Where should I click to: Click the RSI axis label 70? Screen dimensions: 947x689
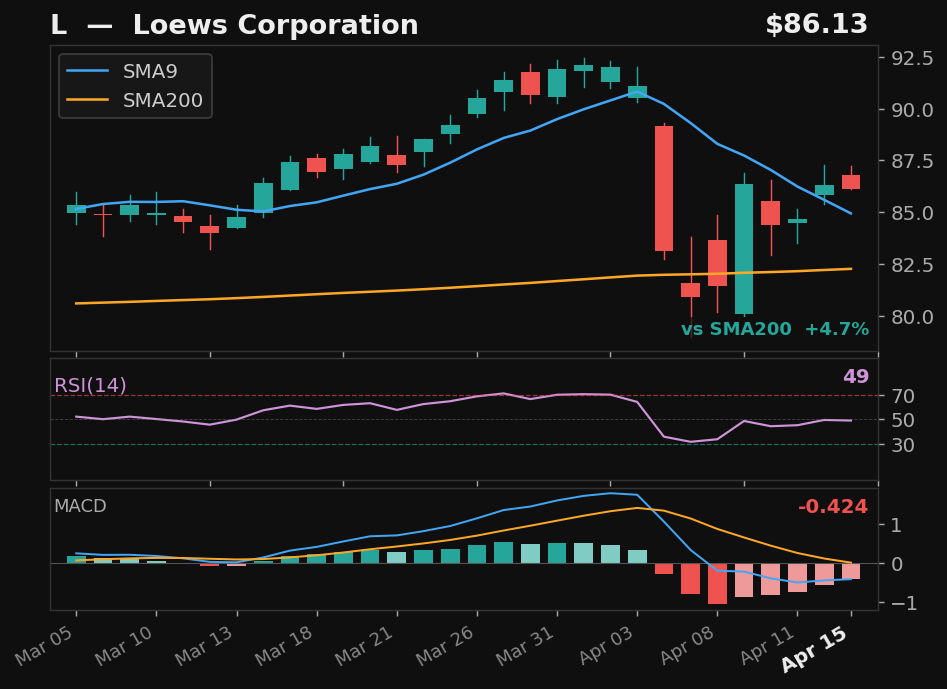pos(903,396)
